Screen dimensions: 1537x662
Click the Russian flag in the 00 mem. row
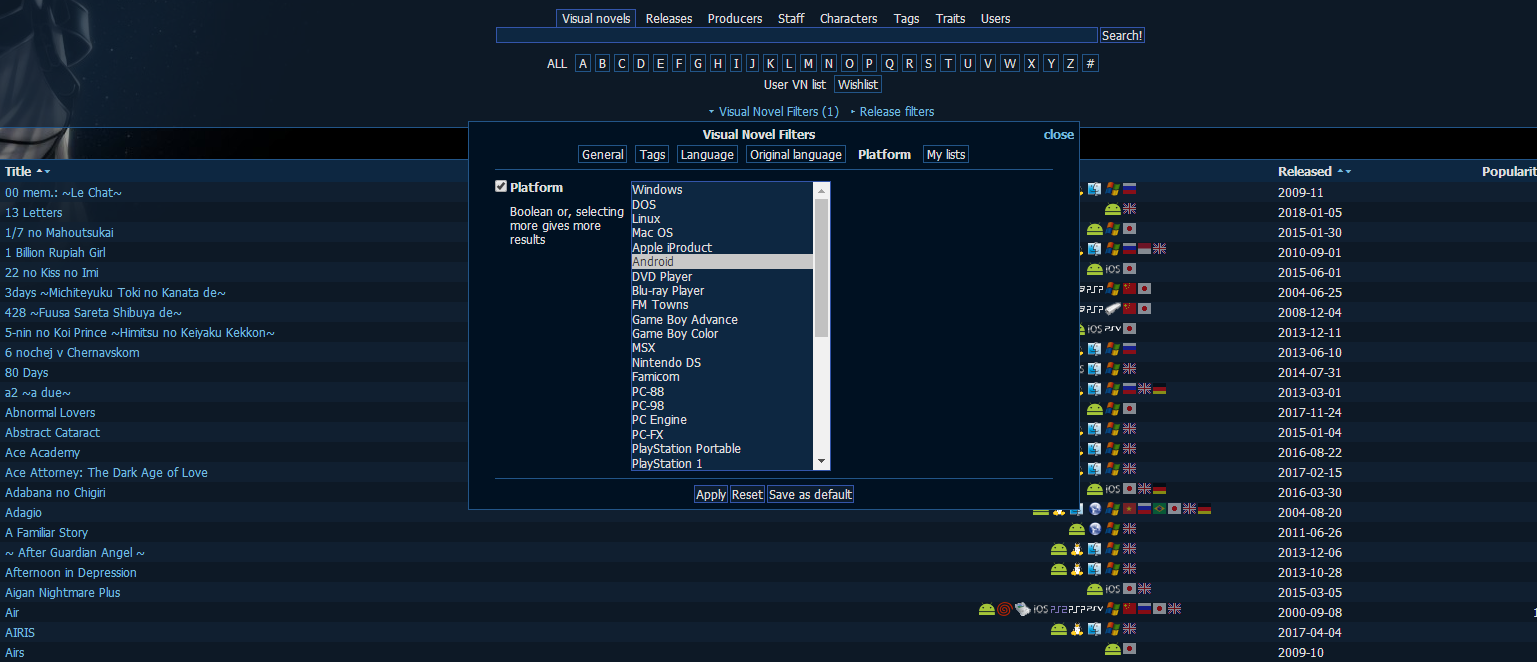[x=1129, y=189]
